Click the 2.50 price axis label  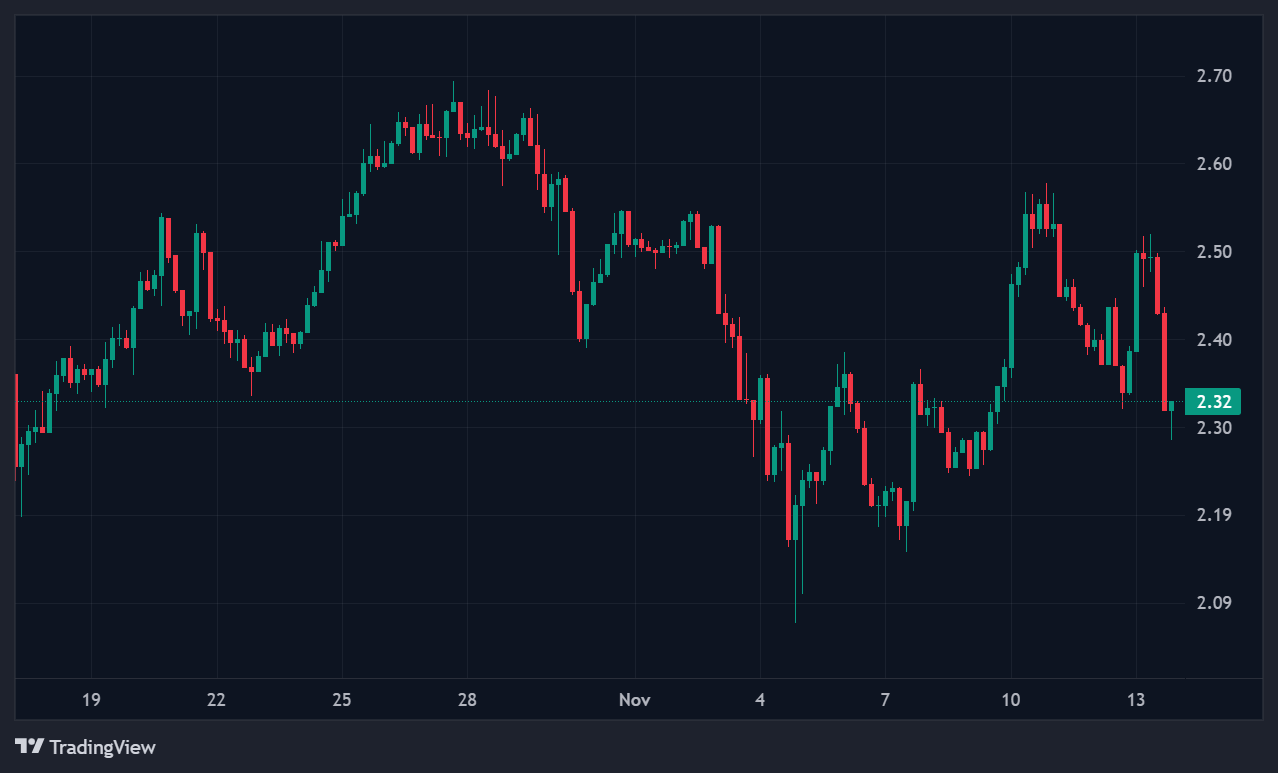click(x=1213, y=252)
